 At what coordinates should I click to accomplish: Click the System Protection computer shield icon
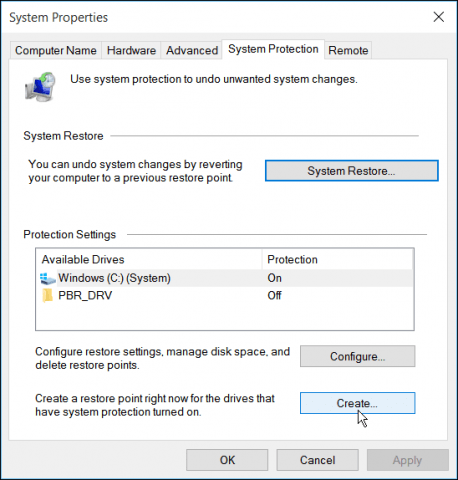pos(40,87)
